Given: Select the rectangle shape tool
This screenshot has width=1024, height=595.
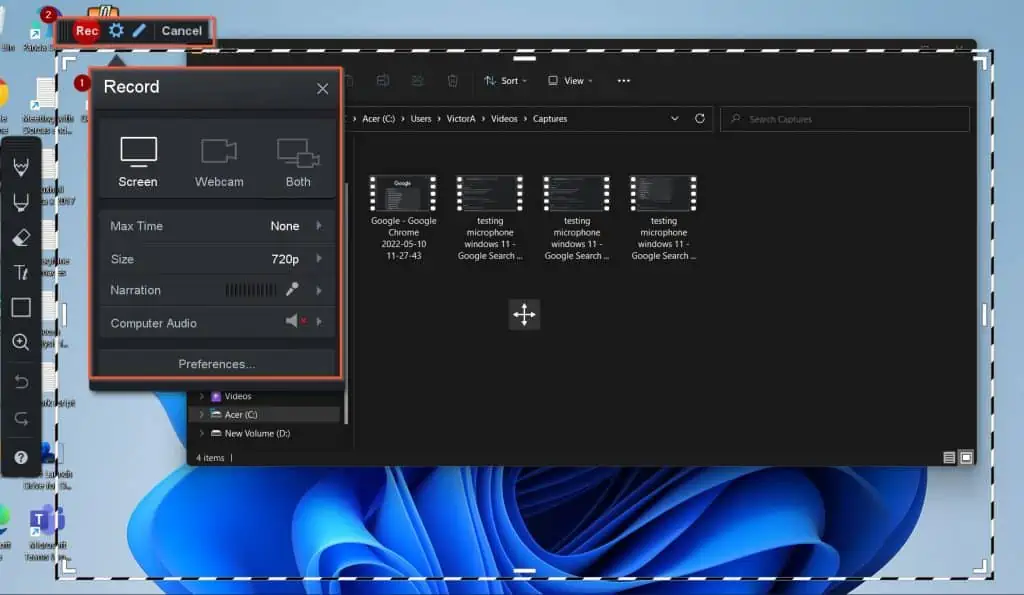Looking at the screenshot, I should click(20, 307).
